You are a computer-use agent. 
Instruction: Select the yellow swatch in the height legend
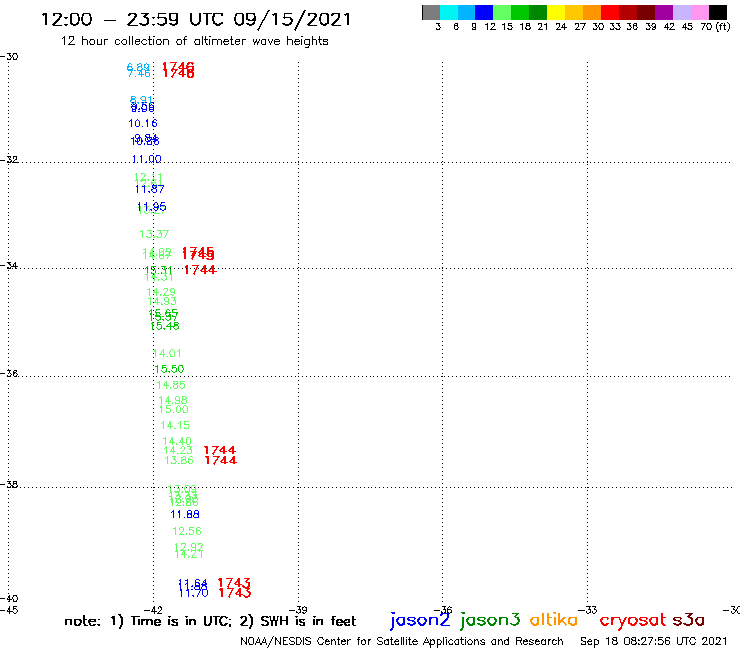[556, 12]
